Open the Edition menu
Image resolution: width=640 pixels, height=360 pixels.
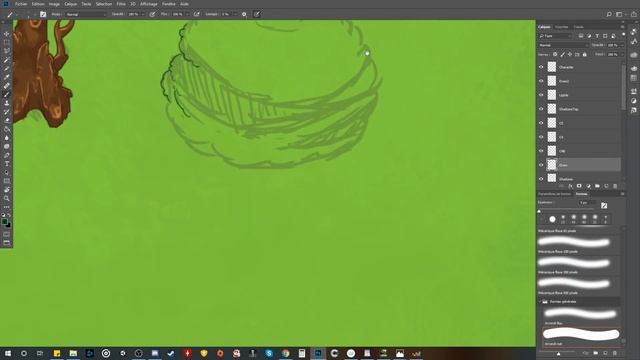[x=38, y=4]
